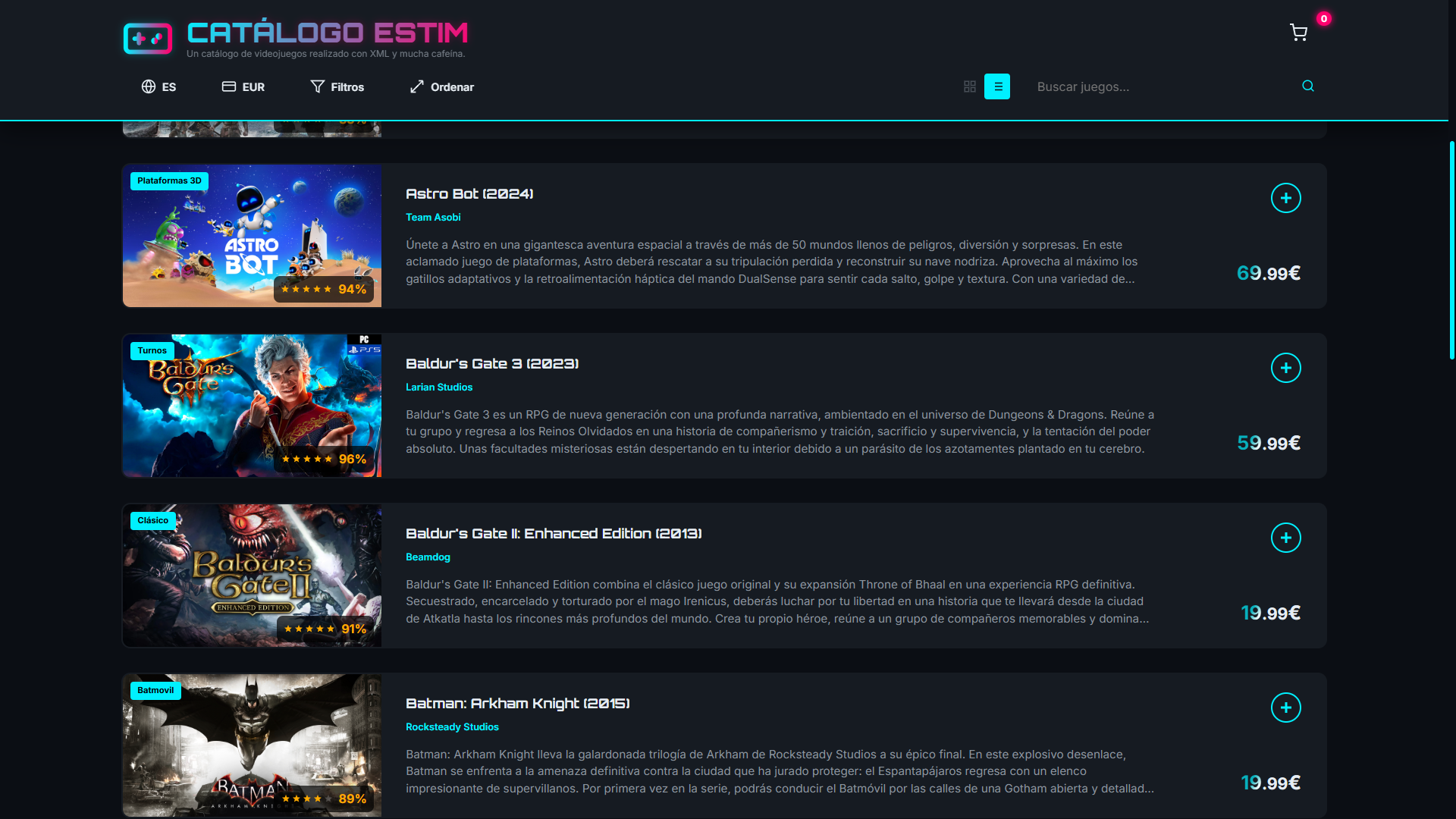Image resolution: width=1456 pixels, height=819 pixels.
Task: Open the shopping cart
Action: click(x=1298, y=33)
